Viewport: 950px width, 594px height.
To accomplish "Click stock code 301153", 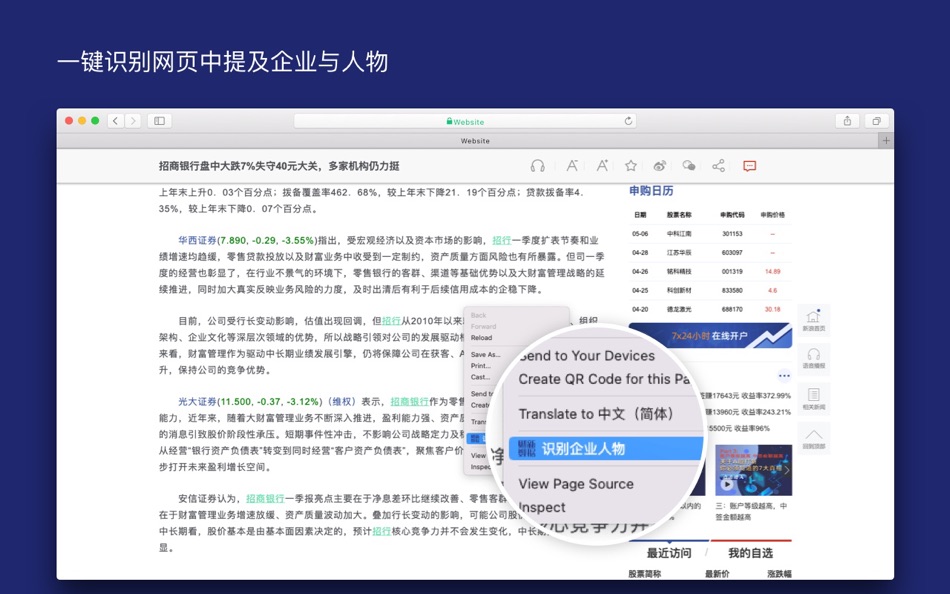I will coord(732,233).
